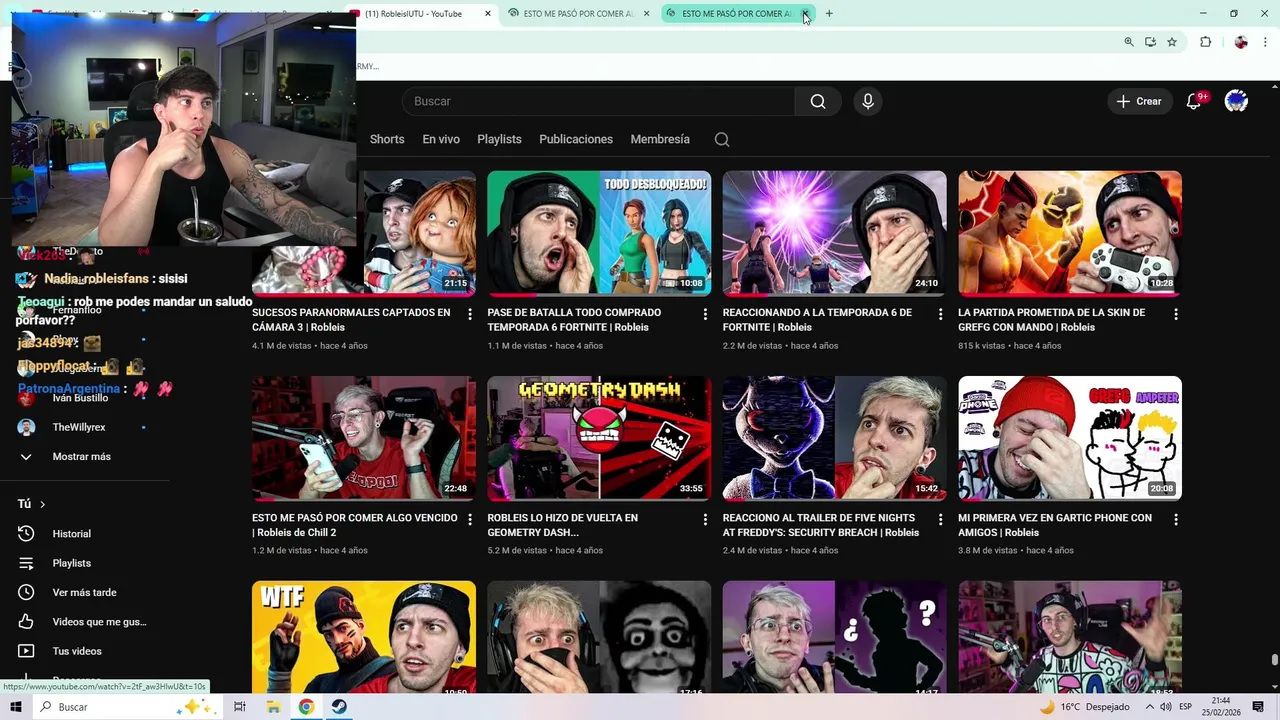The image size is (1280, 720).
Task: Open the GEOMETRY DASH thumbnail
Action: click(599, 438)
